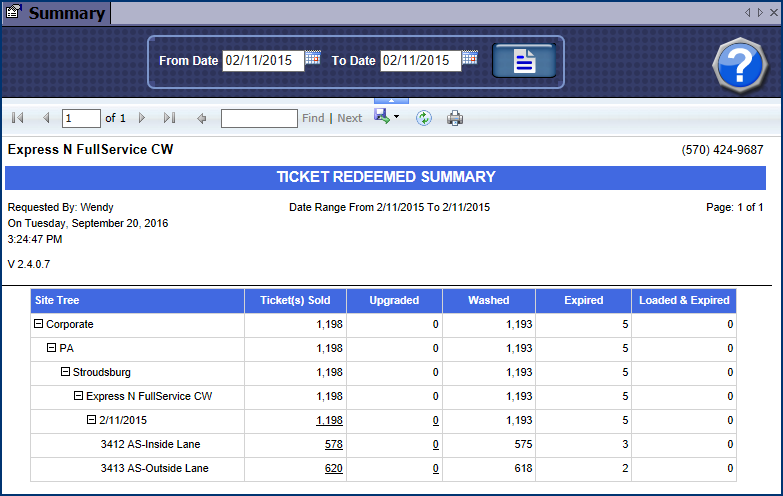The width and height of the screenshot is (783, 496).
Task: Collapse the Corporate tree node
Action: click(39, 324)
